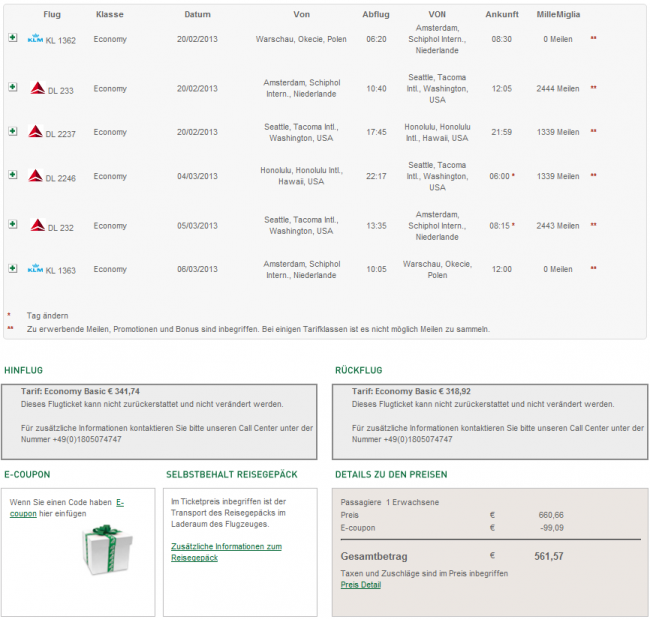Image resolution: width=650 pixels, height=619 pixels.
Task: Click Delta logo on DL 2246 row
Action: (36, 176)
